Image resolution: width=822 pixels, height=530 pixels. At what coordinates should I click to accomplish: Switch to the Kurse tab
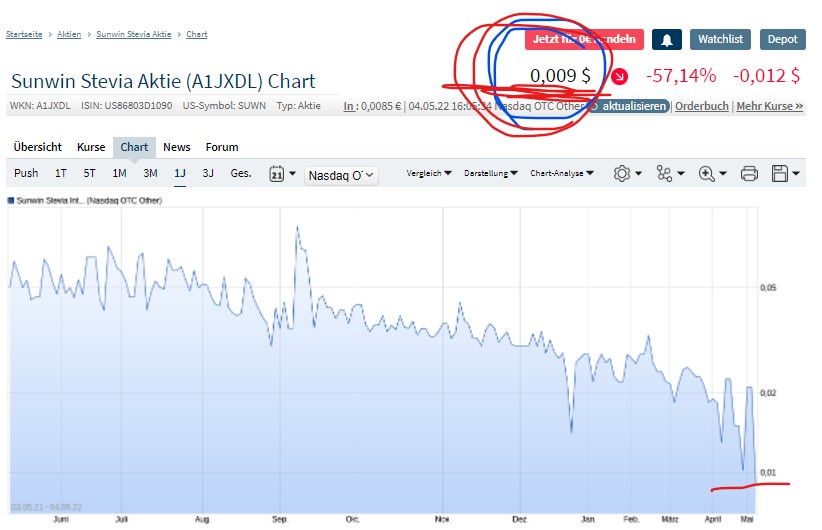(91, 147)
